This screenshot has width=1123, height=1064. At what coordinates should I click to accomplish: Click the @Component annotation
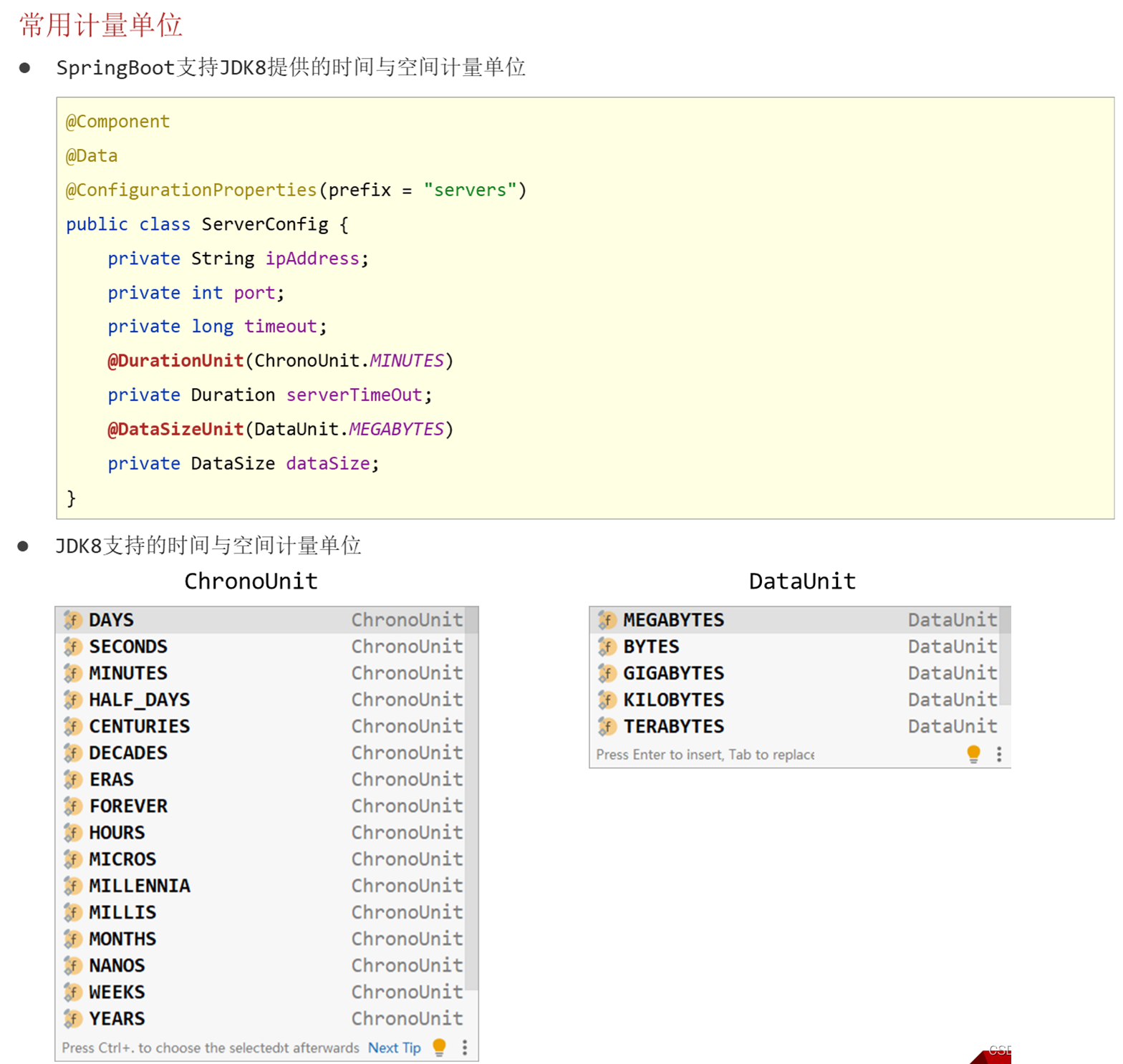pyautogui.click(x=117, y=122)
